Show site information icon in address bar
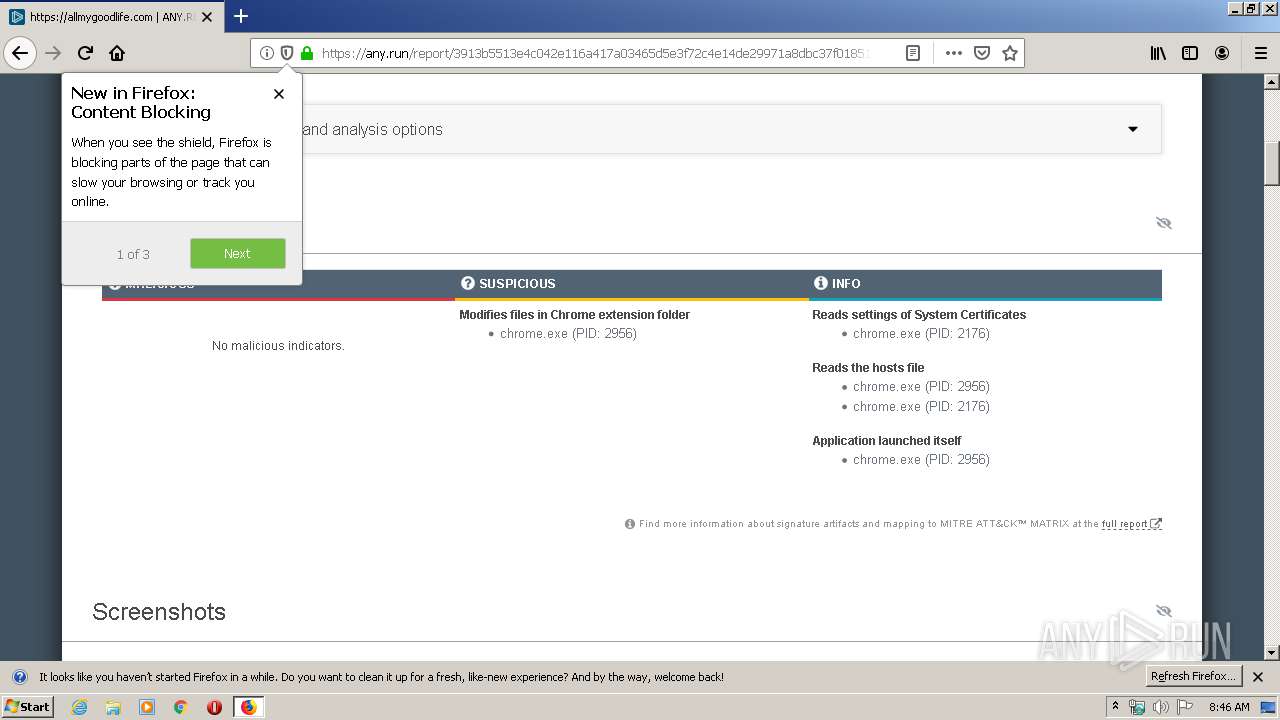Screen dimensions: 1280x720 [267, 53]
